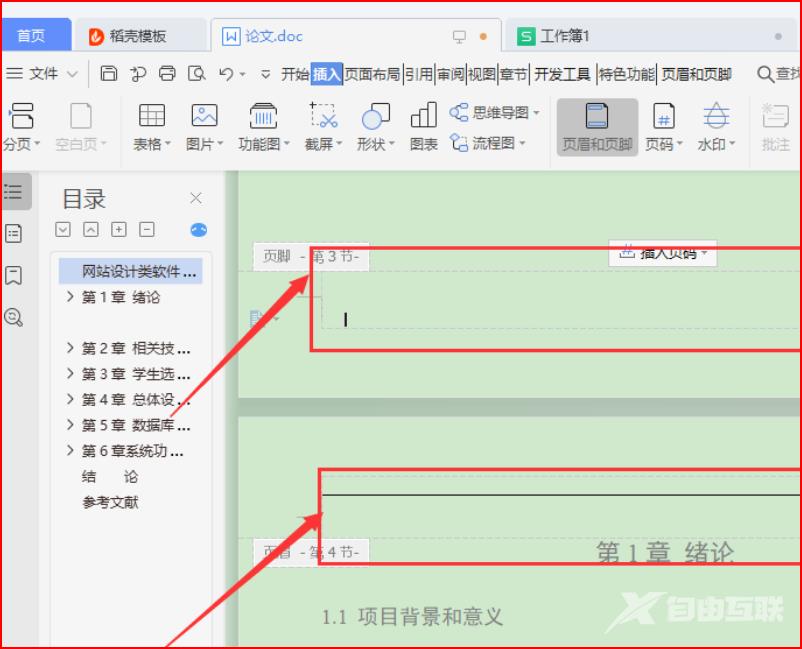802x649 pixels.
Task: Open the bookmark sidebar icon
Action: (x=13, y=275)
